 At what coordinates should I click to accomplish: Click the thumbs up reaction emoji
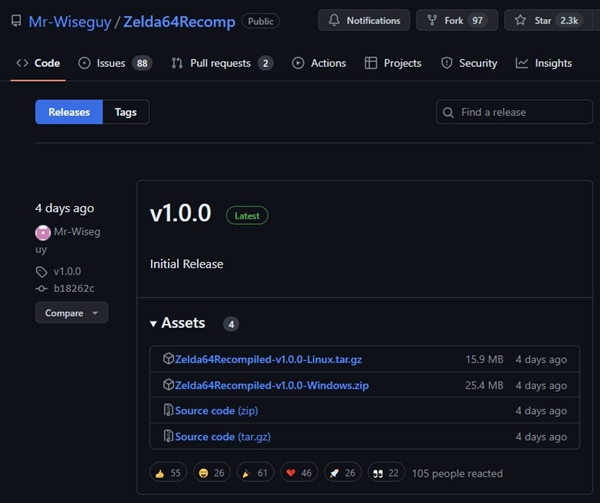click(161, 473)
